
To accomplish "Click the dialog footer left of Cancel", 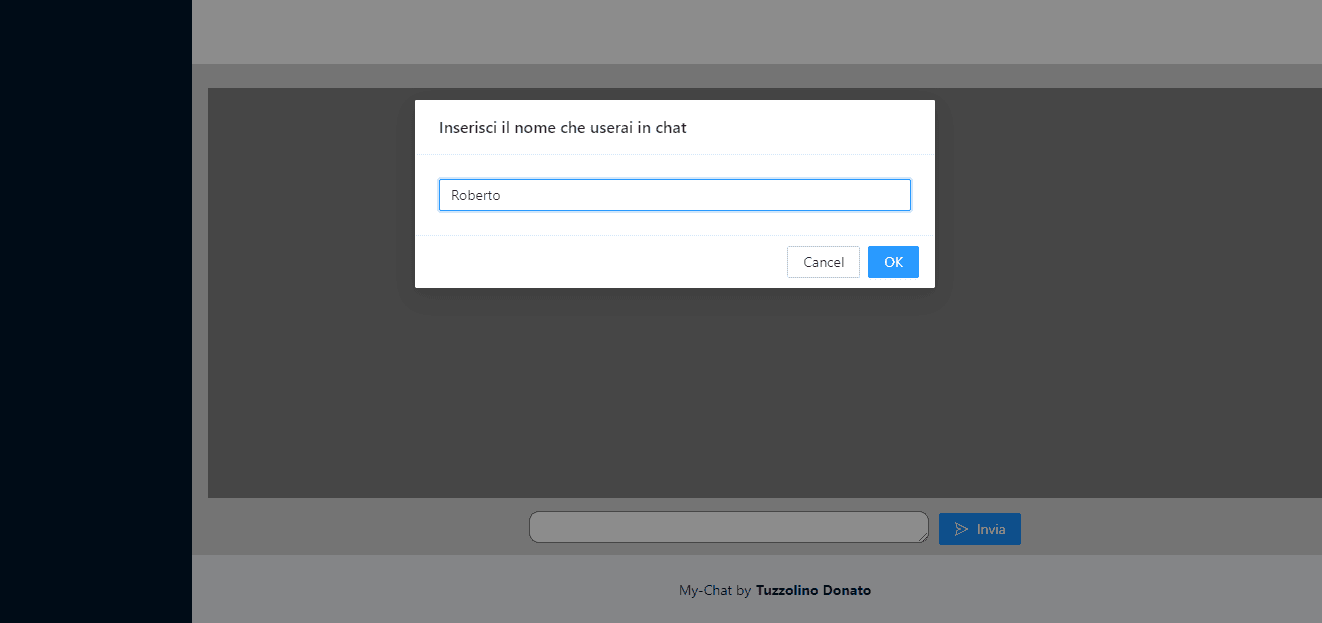I will click(x=600, y=262).
